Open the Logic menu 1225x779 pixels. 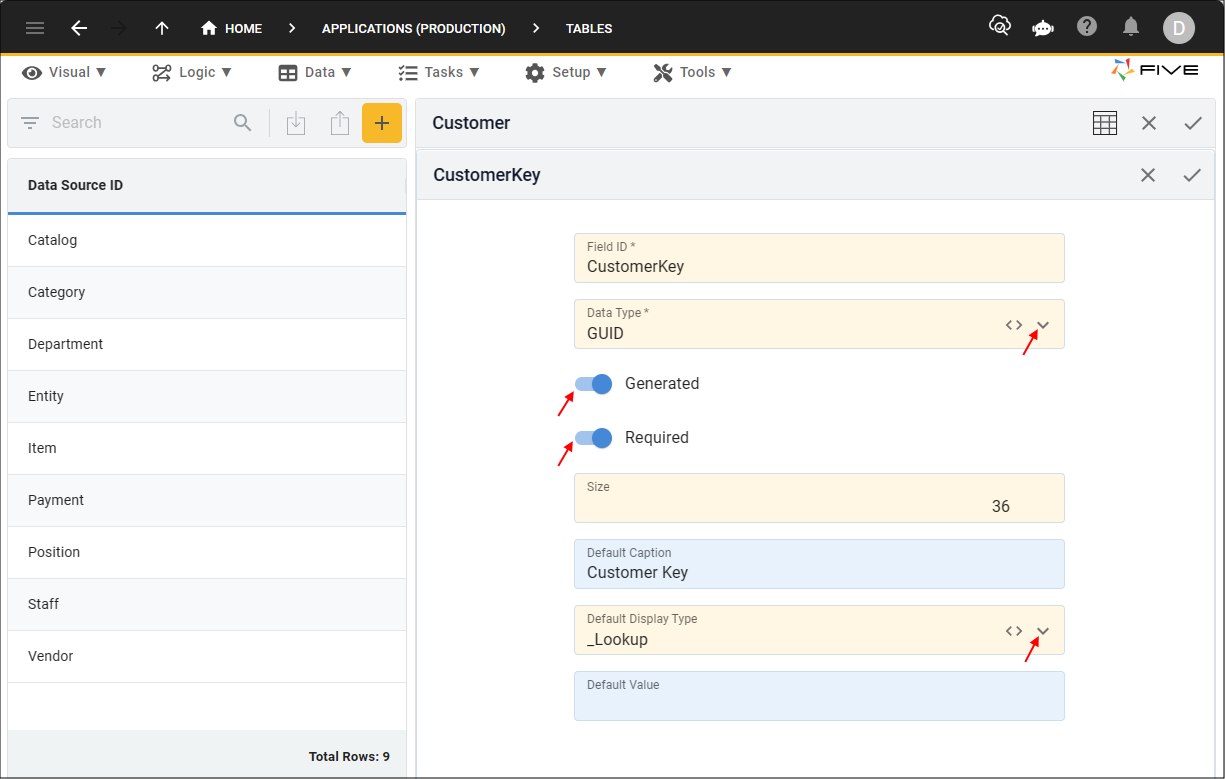click(192, 72)
